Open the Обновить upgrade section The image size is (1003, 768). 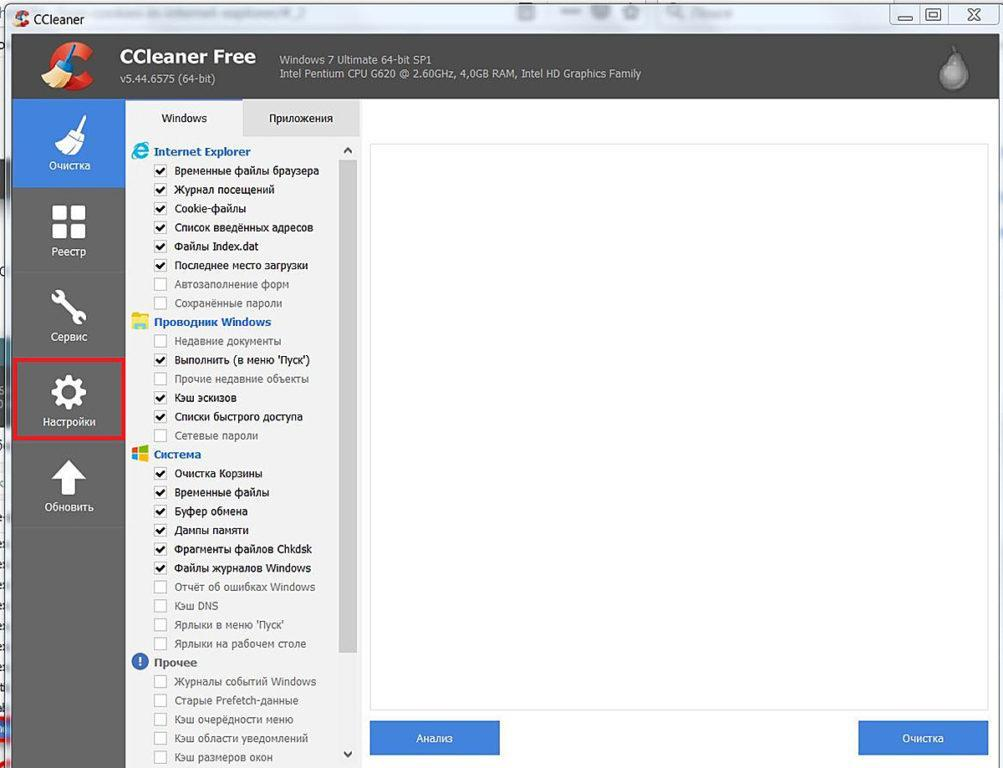68,485
